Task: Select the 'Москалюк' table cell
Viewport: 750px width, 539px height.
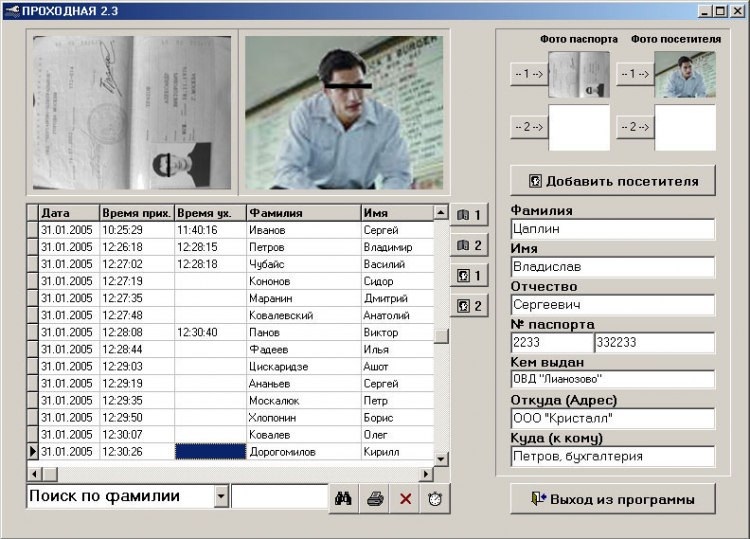Action: coord(304,401)
